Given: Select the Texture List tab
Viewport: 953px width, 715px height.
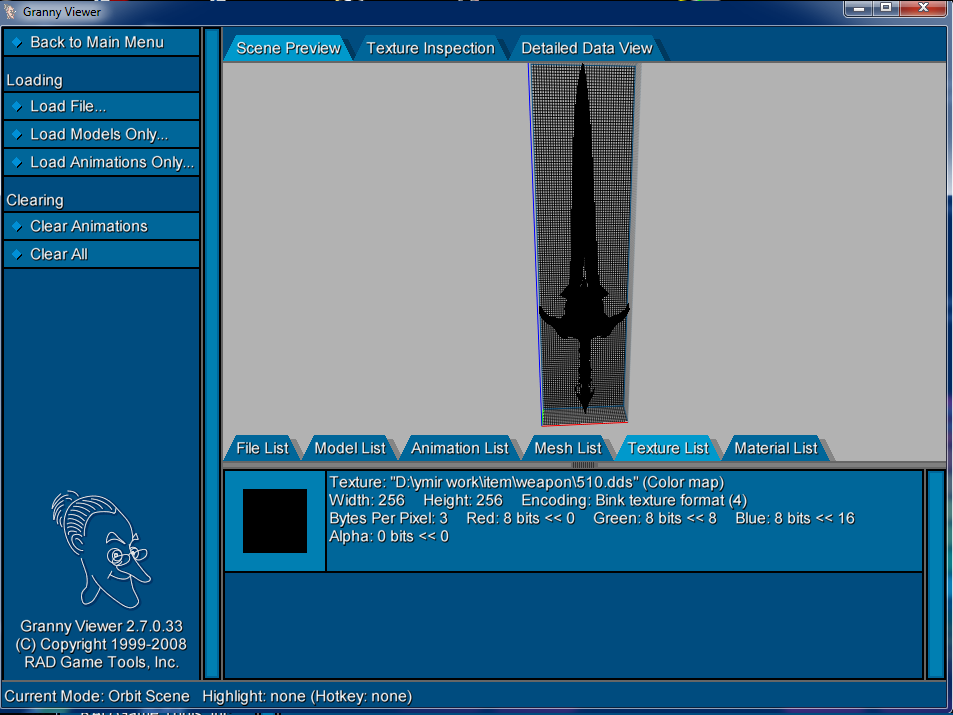Looking at the screenshot, I should click(668, 448).
